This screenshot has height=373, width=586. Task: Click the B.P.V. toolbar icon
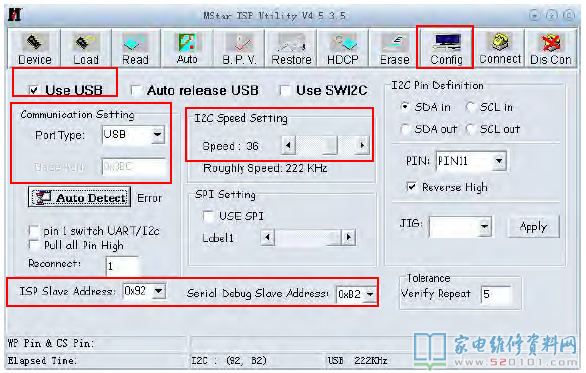239,49
